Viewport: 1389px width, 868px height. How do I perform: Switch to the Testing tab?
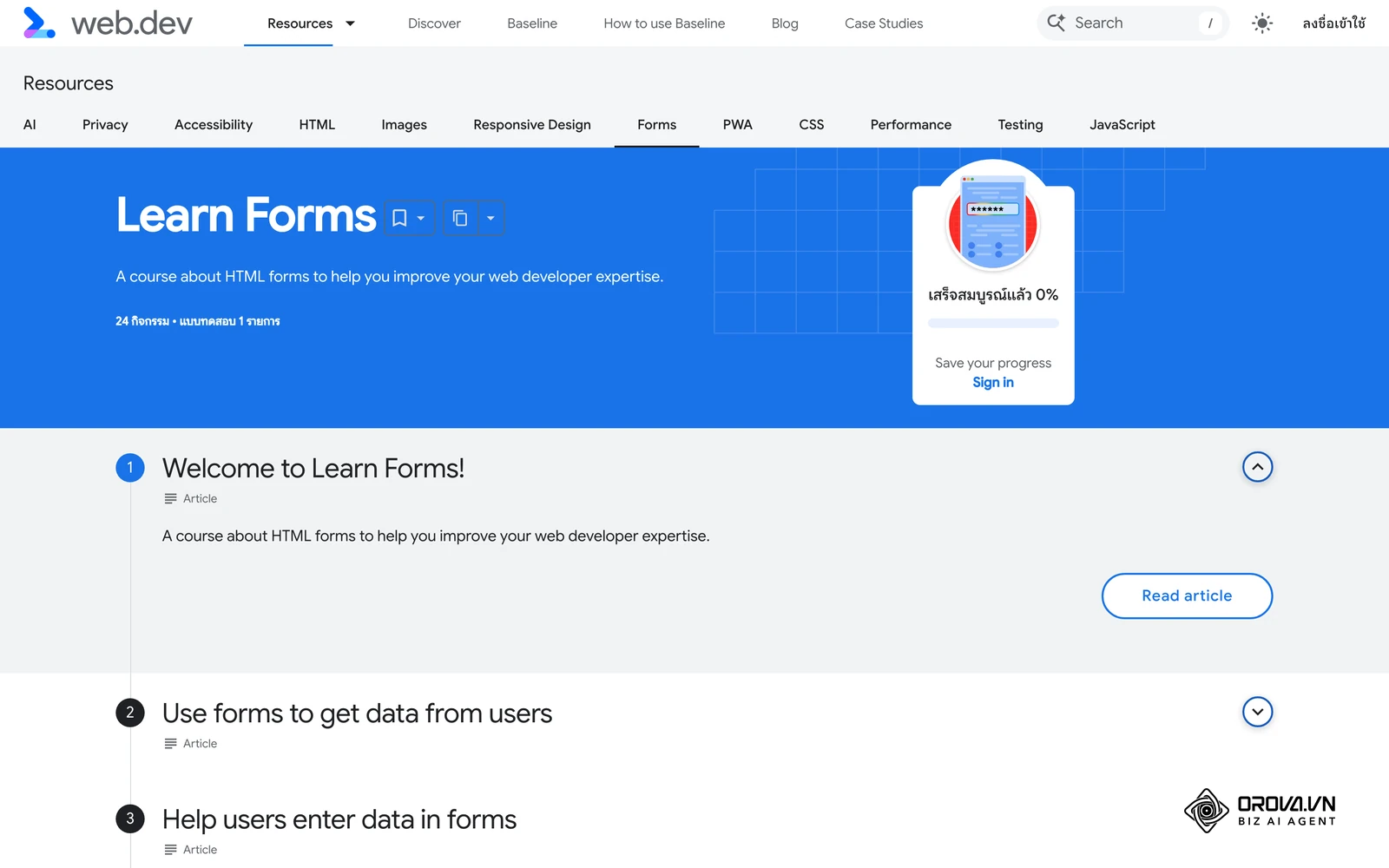pos(1020,124)
